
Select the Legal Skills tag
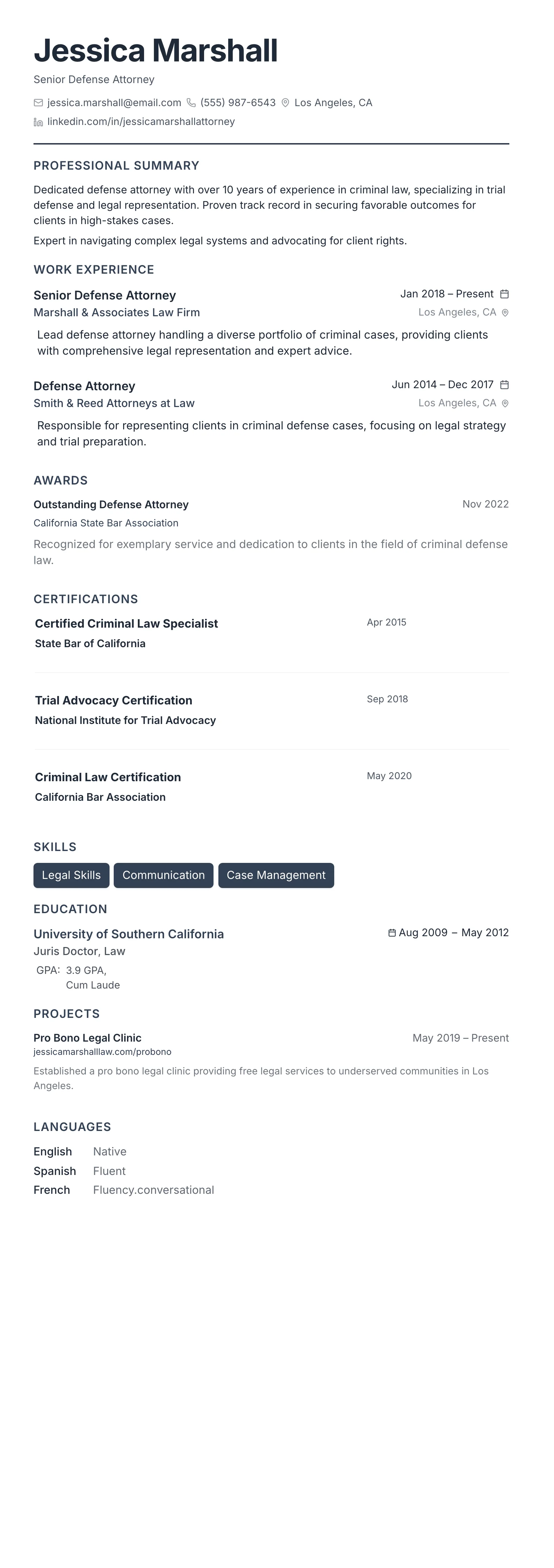coord(71,875)
